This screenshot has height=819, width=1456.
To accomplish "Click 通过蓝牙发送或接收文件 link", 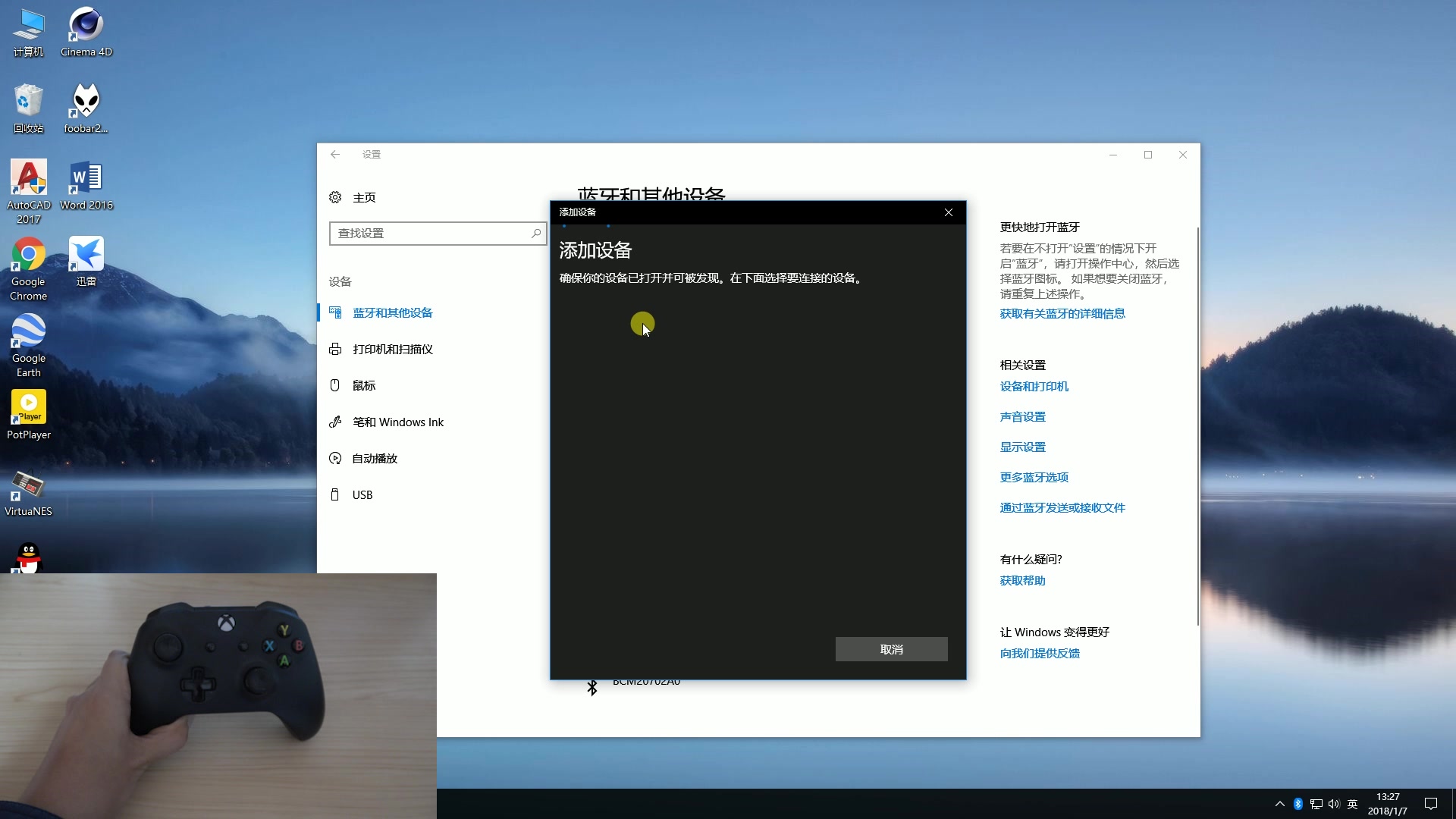I will [1062, 507].
